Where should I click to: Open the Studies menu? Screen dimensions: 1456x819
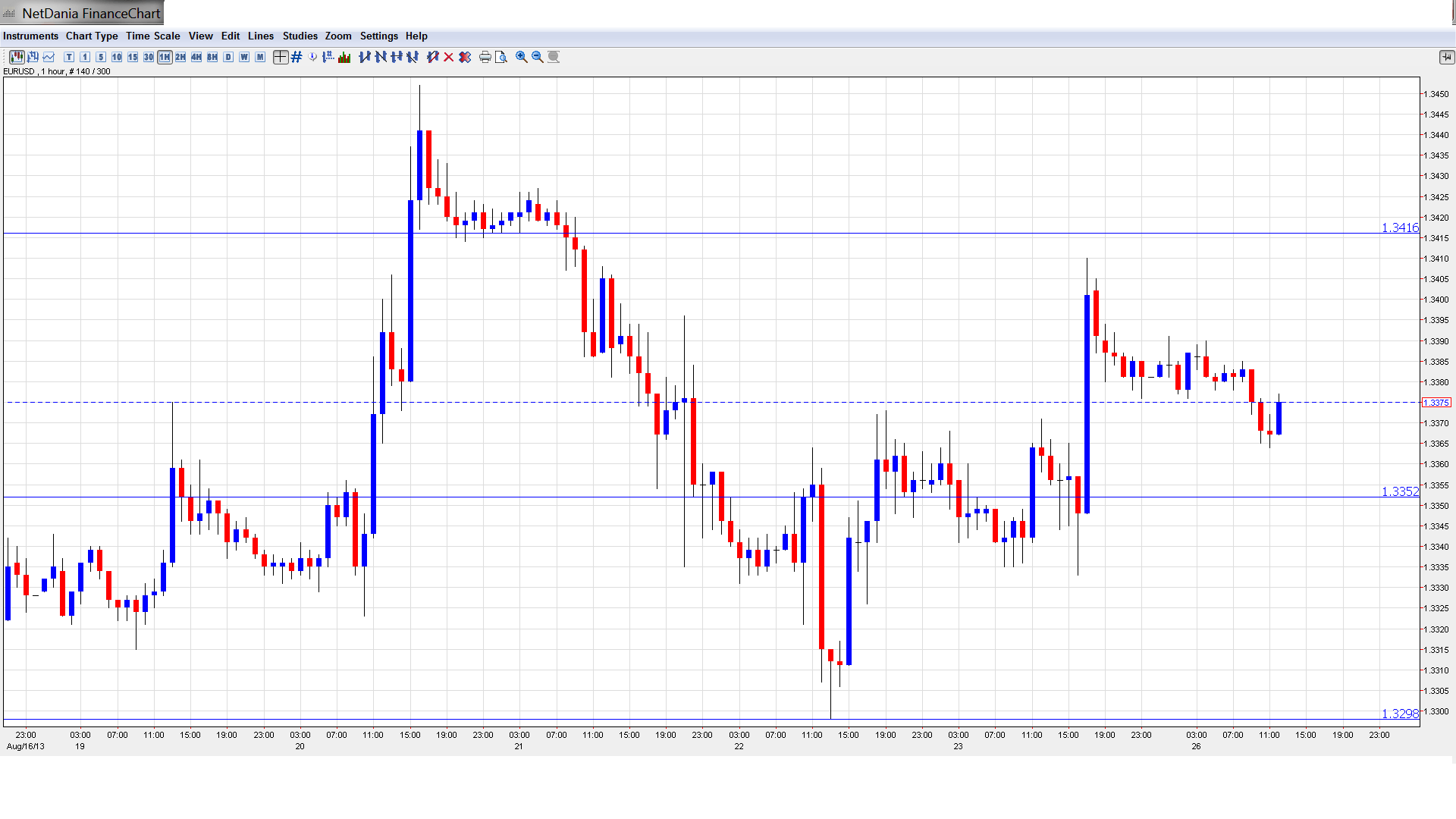click(x=300, y=36)
